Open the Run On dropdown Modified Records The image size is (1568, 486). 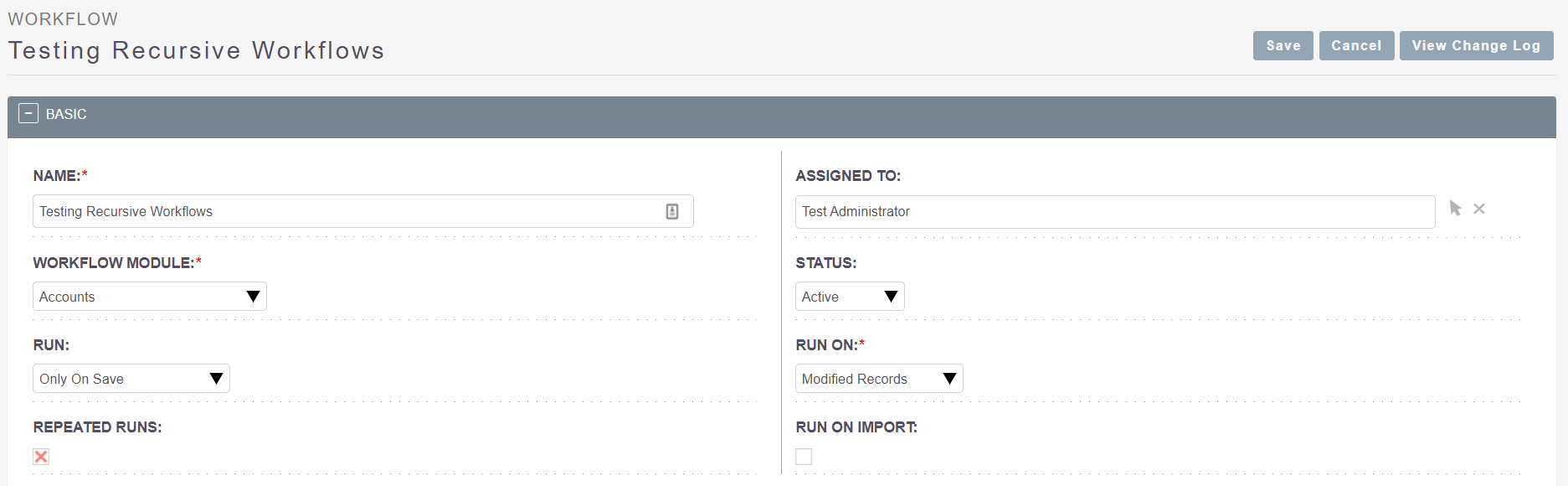click(x=879, y=379)
